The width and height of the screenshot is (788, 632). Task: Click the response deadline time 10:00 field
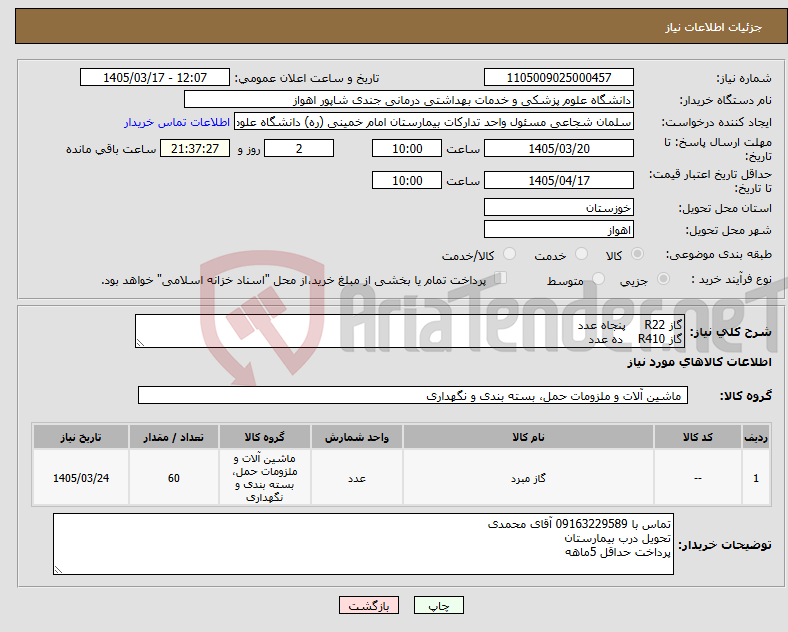coord(407,148)
